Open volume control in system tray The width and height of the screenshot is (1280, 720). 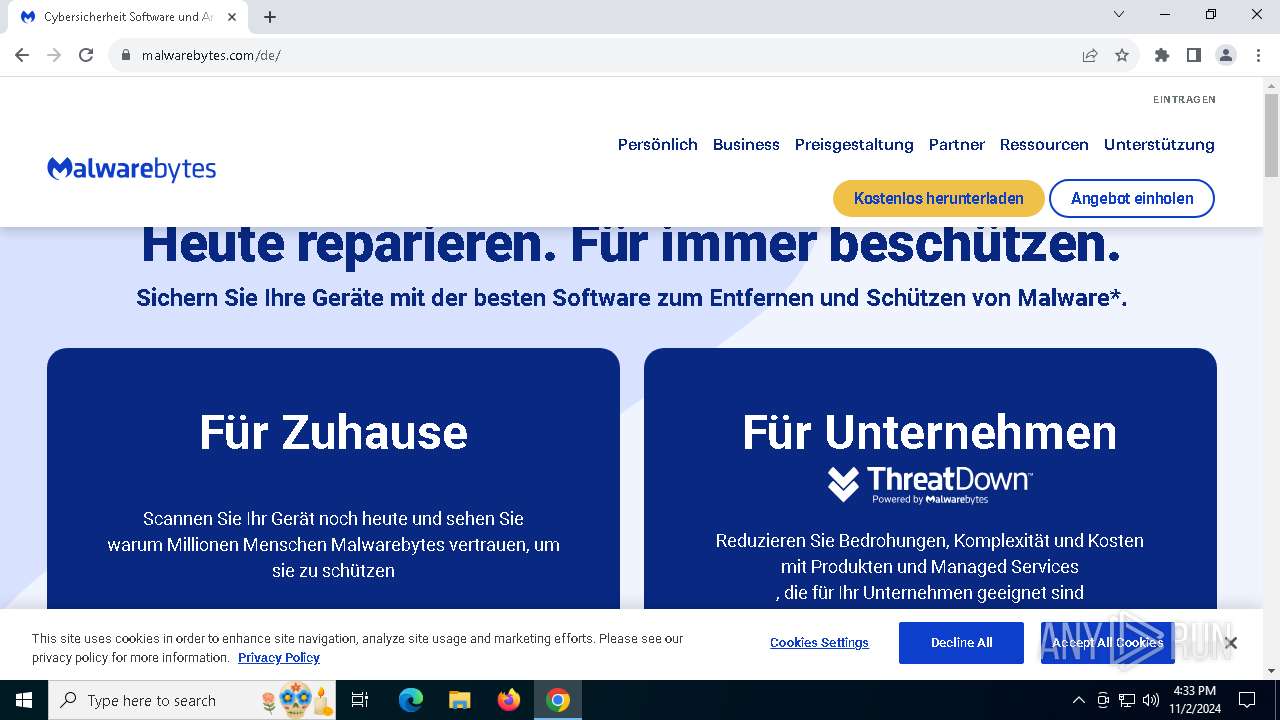1151,700
